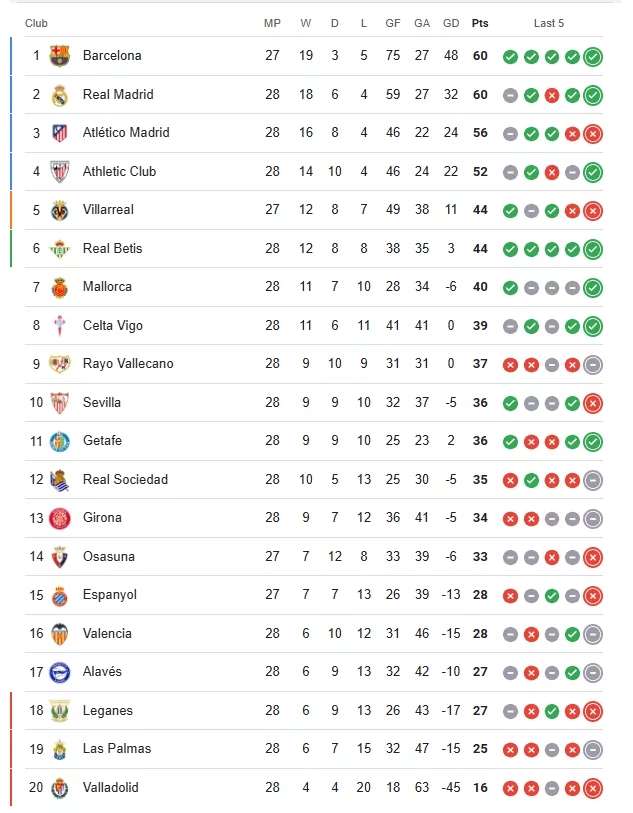The height and width of the screenshot is (813, 633).
Task: Click the Pts column header
Action: coord(480,23)
